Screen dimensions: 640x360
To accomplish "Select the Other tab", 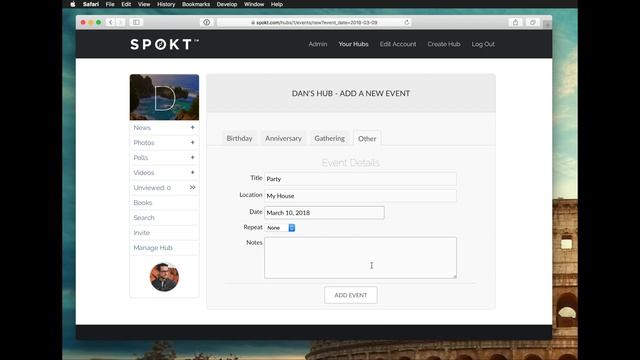I will click(367, 138).
